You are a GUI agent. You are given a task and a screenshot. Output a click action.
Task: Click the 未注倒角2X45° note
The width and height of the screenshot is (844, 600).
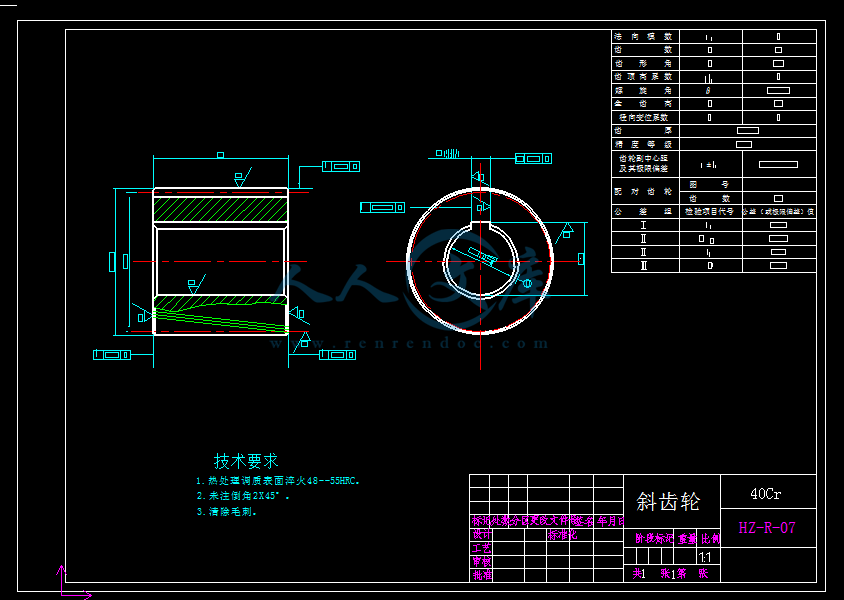pos(243,496)
